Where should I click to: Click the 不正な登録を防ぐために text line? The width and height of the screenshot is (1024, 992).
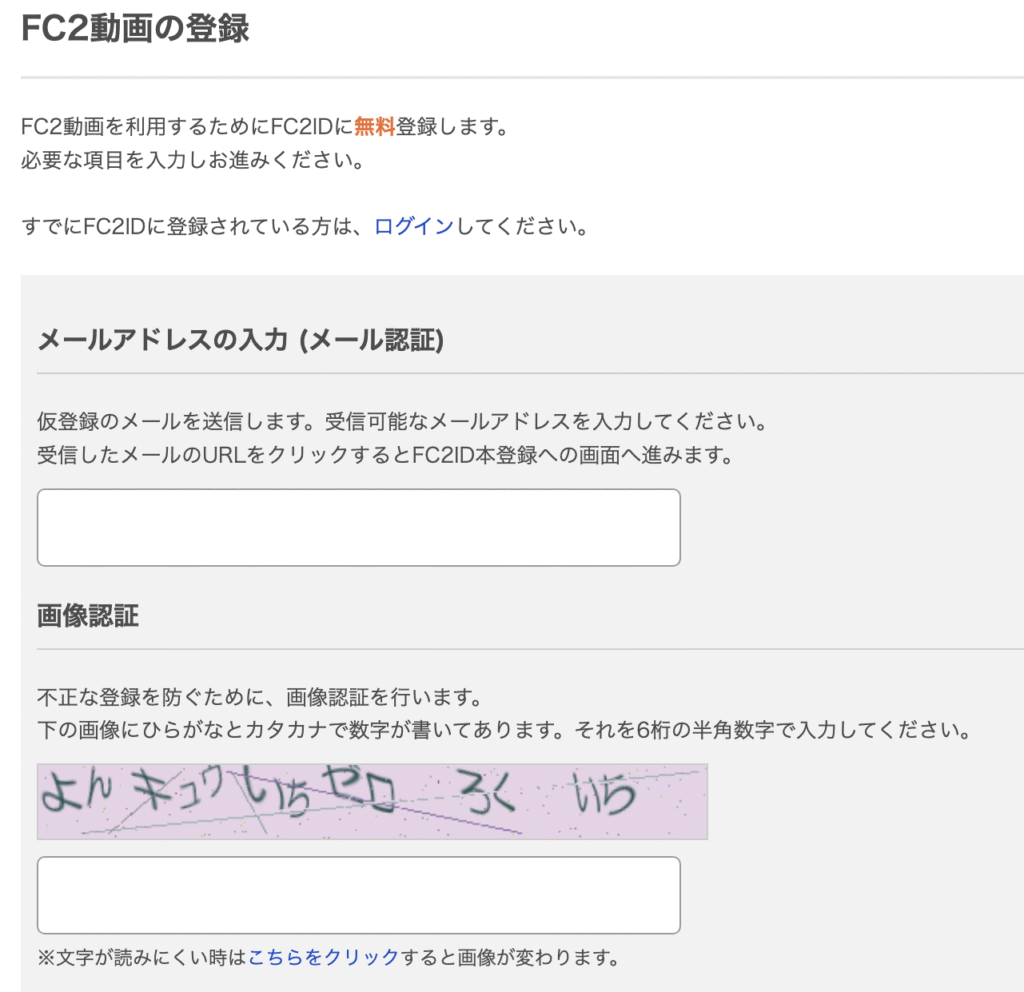tap(260, 695)
